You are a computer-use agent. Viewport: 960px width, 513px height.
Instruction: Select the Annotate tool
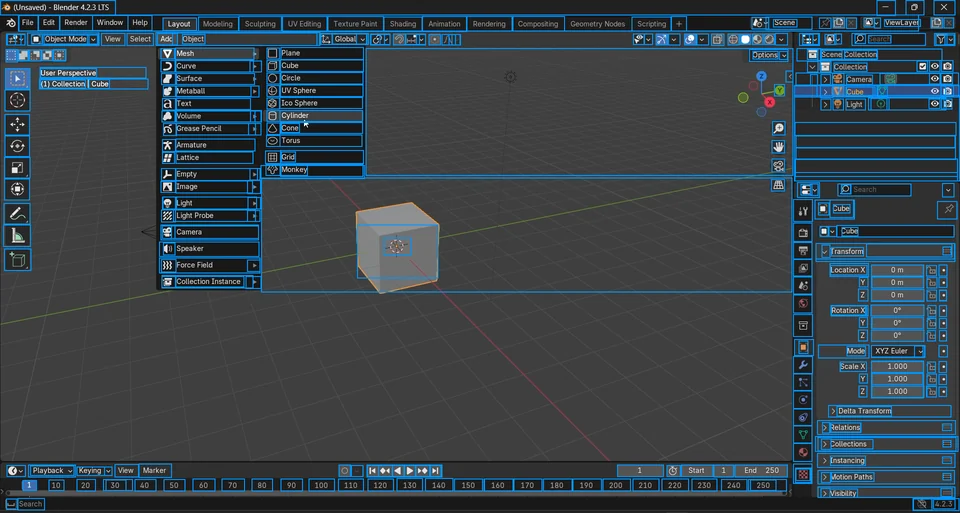17,214
